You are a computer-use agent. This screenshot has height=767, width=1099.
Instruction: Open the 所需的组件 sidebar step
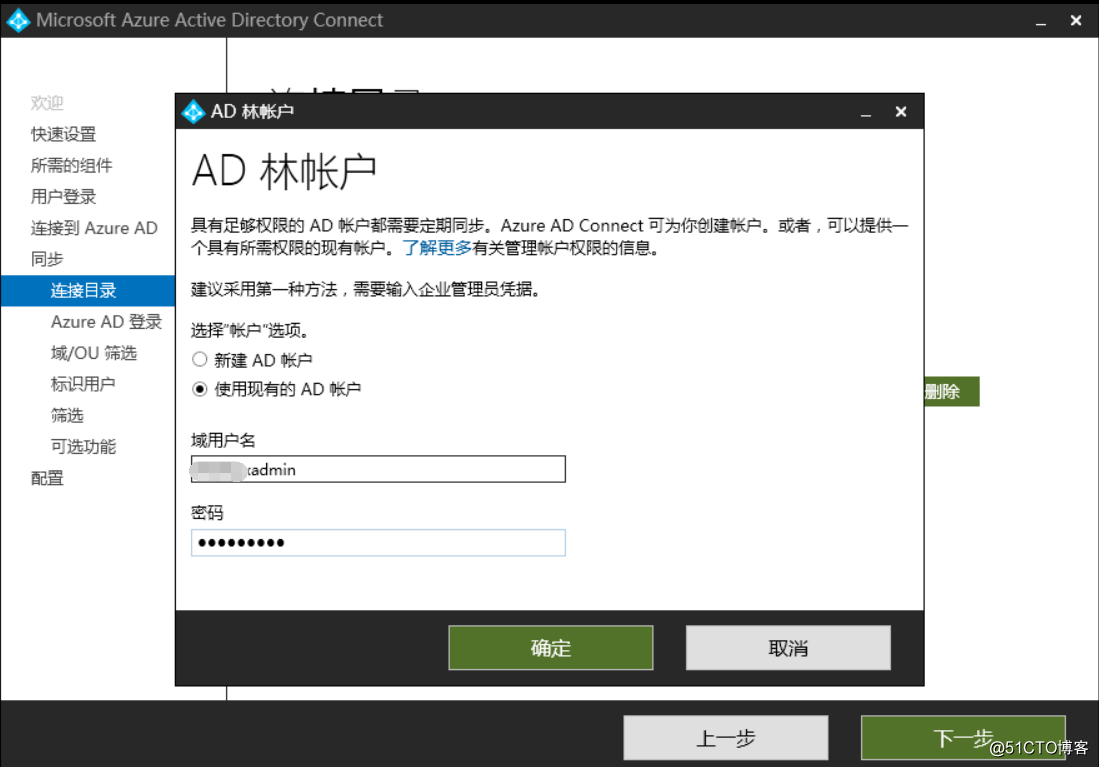(x=71, y=165)
